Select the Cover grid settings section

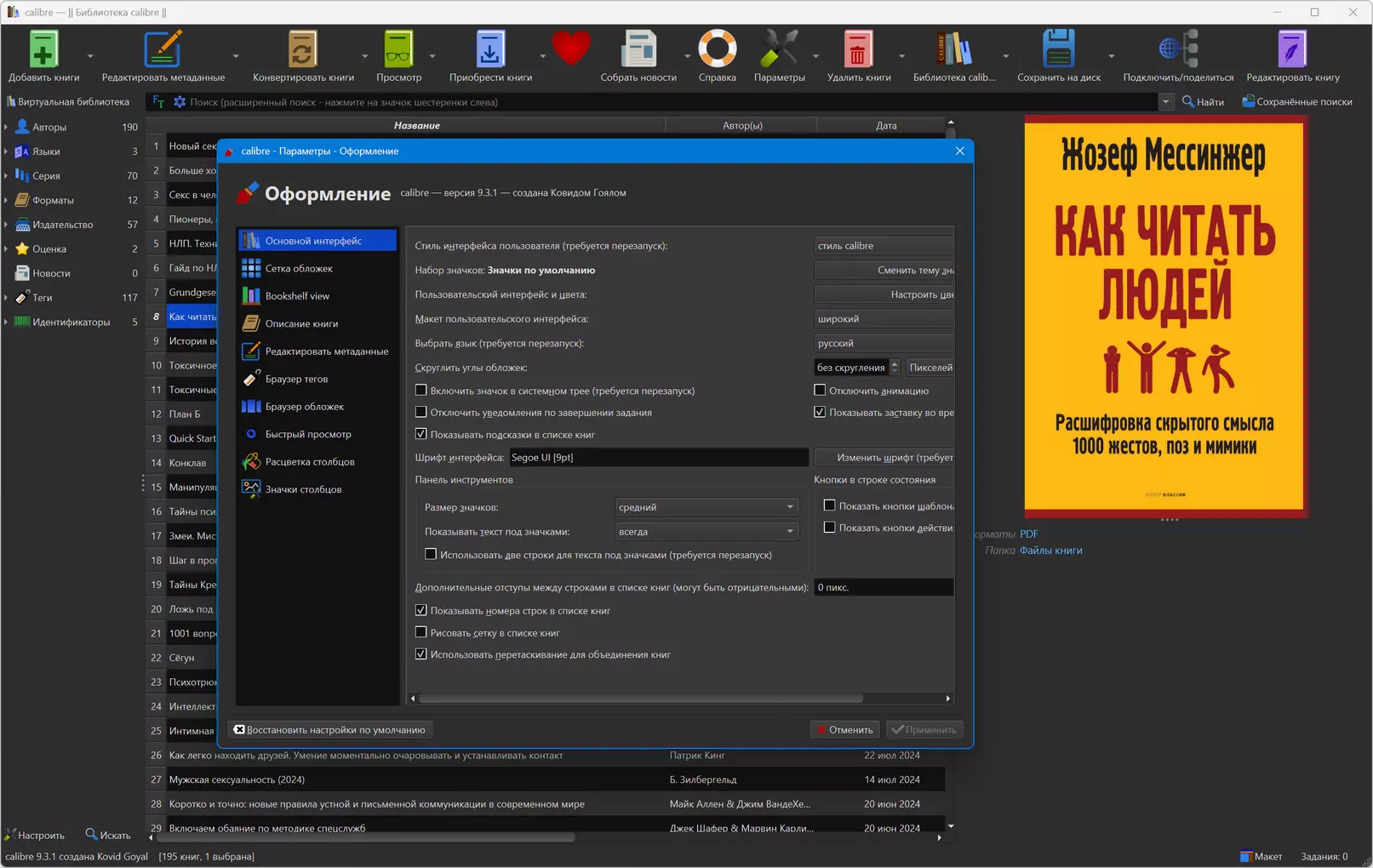pos(299,269)
